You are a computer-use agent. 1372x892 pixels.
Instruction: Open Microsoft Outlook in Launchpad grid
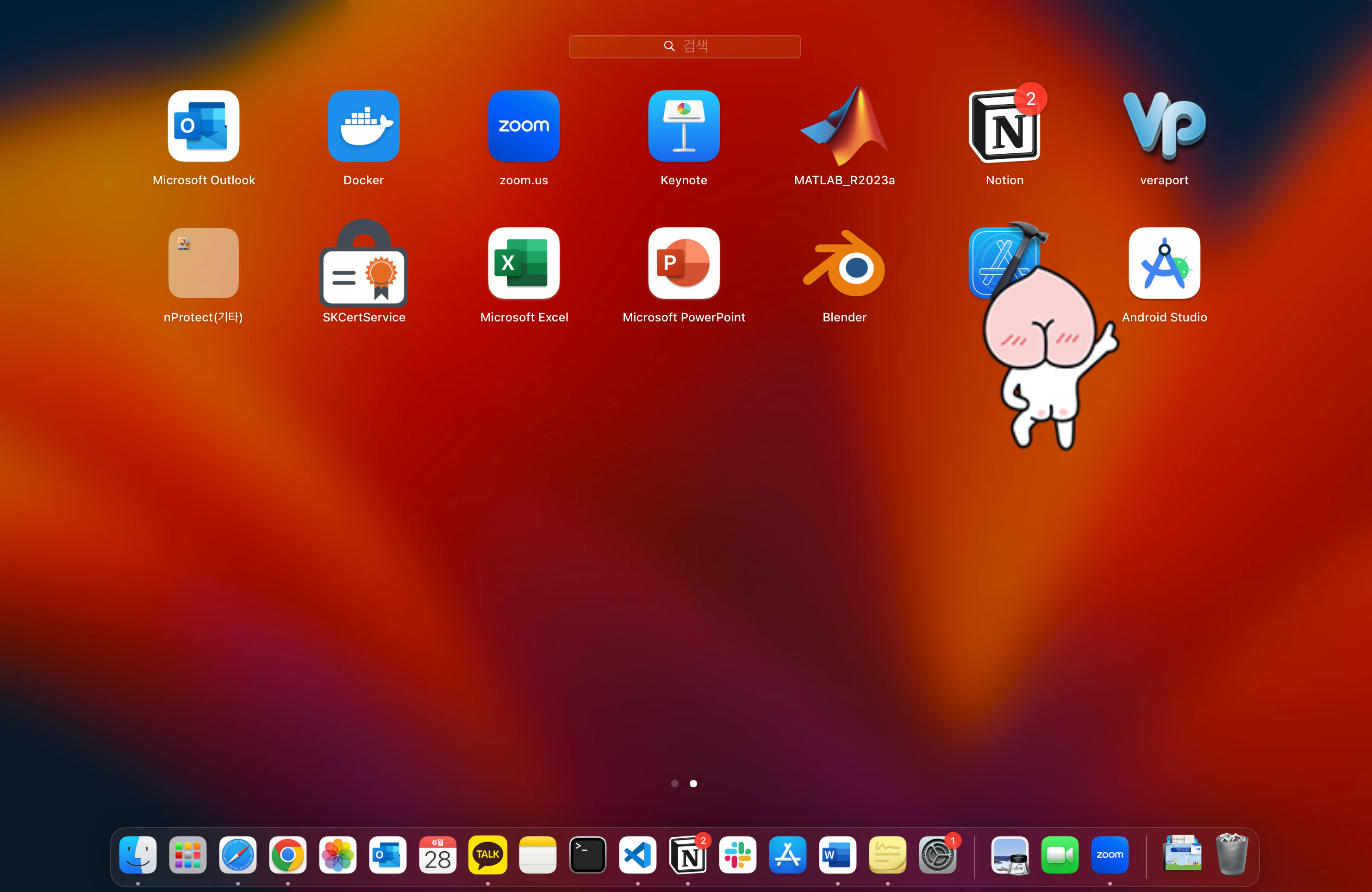pyautogui.click(x=204, y=126)
